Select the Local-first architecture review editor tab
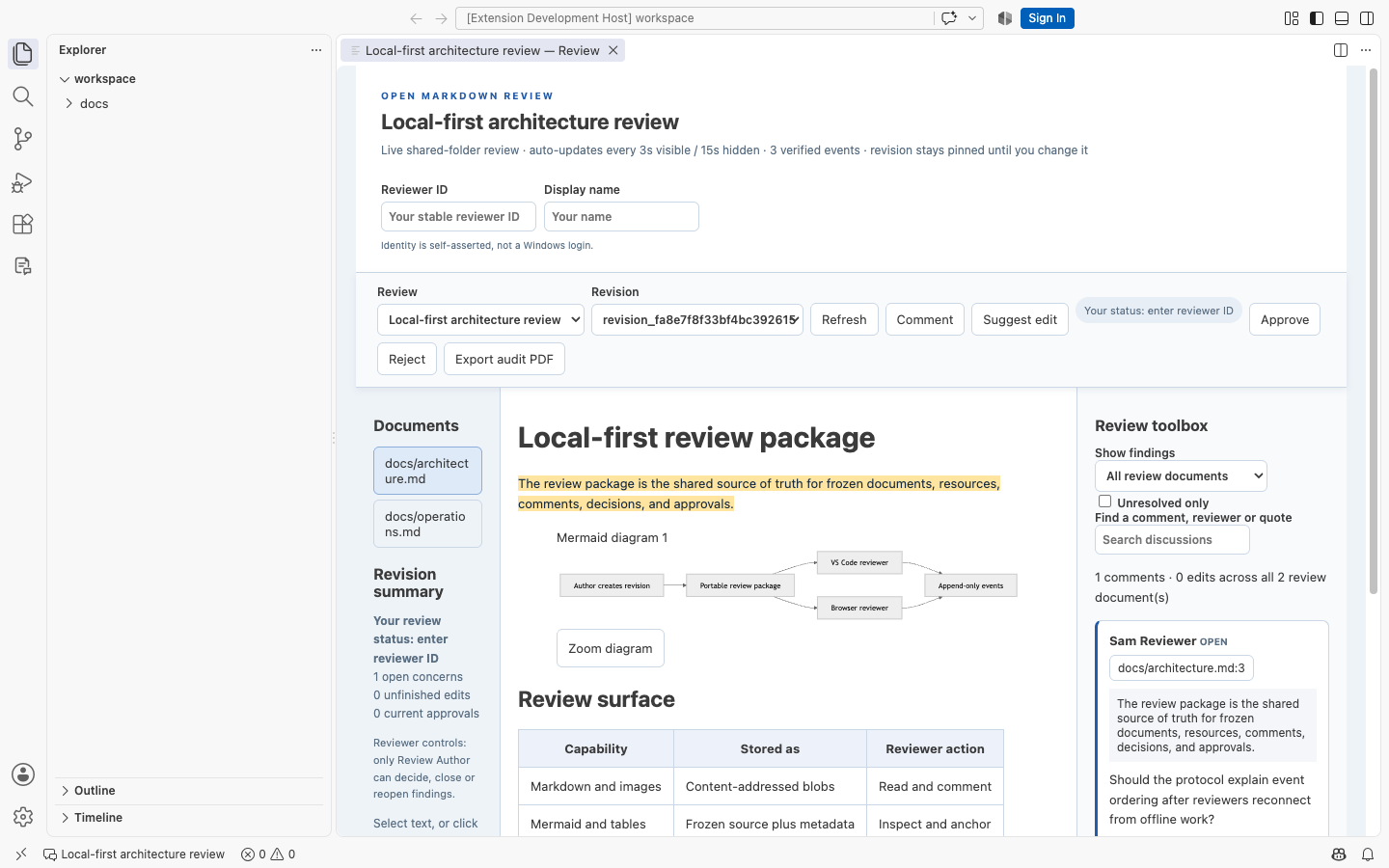The width and height of the screenshot is (1389, 868). 481,50
